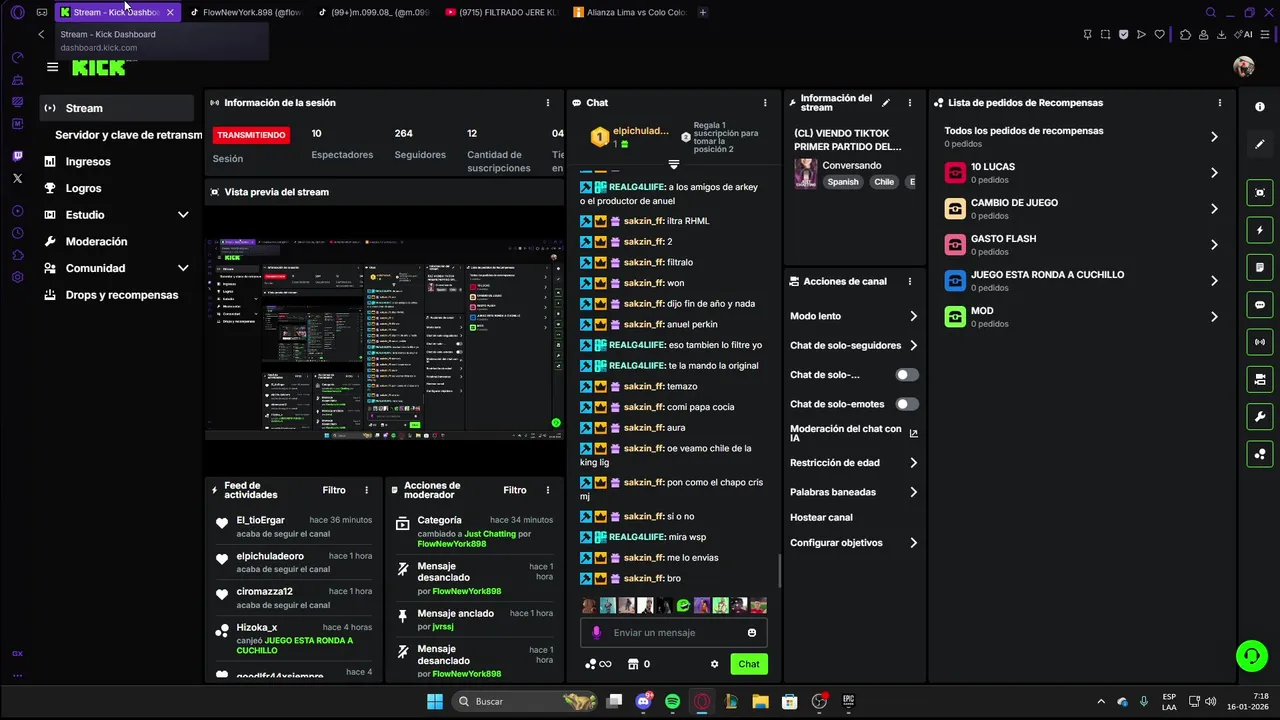
Task: Edit stream information with the pencil icon
Action: (886, 103)
